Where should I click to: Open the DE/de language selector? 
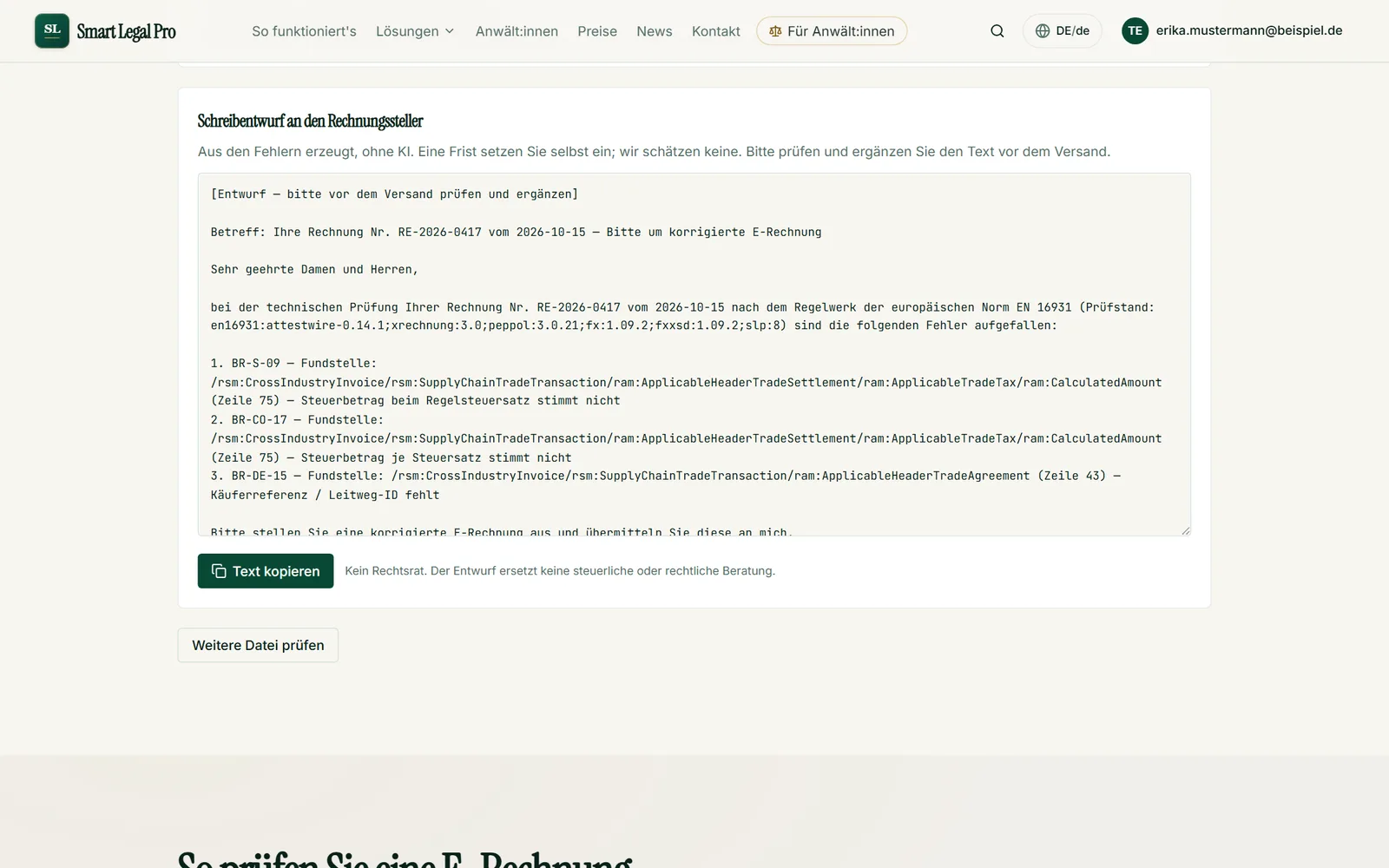click(x=1062, y=31)
